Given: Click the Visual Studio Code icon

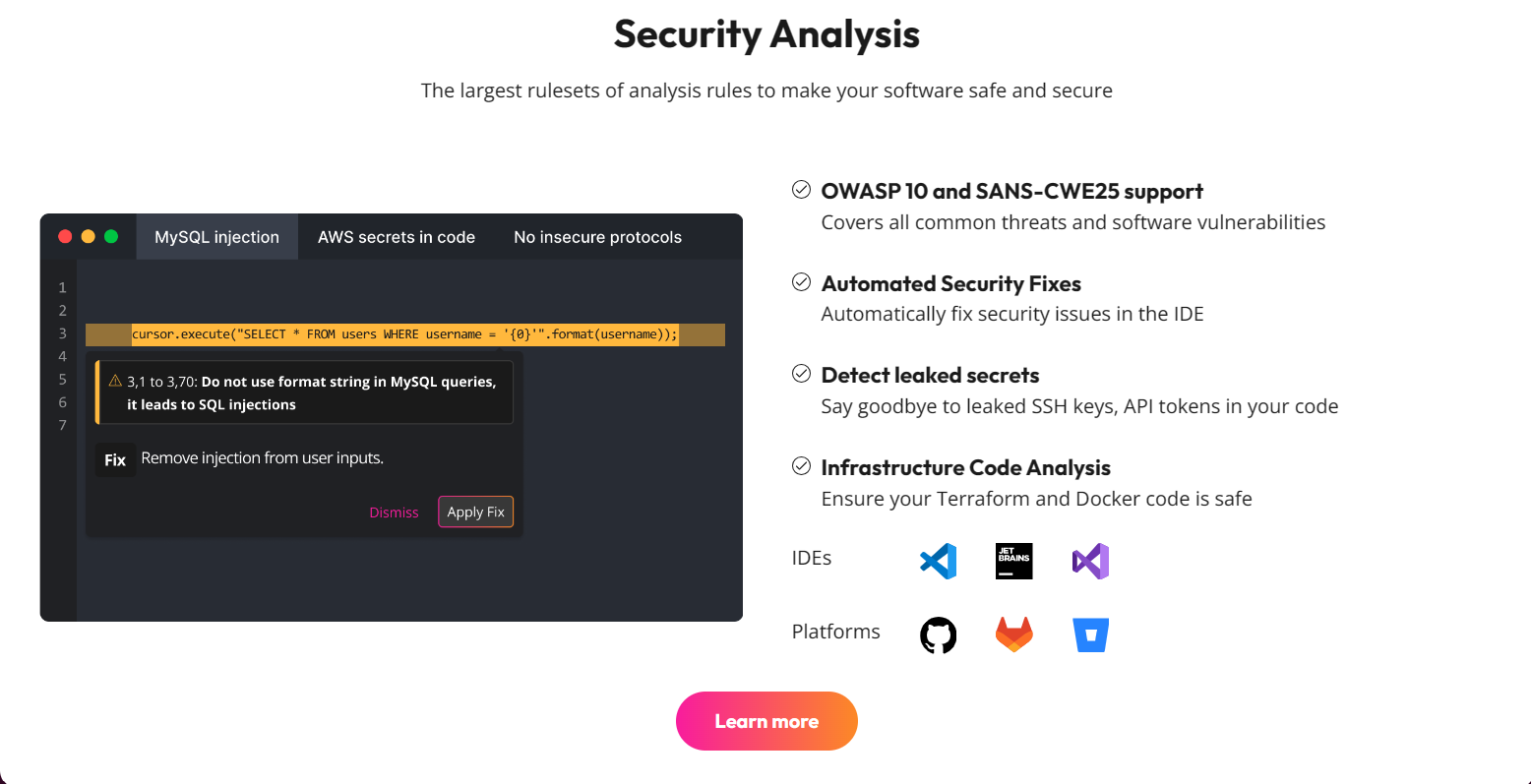Looking at the screenshot, I should 938,561.
